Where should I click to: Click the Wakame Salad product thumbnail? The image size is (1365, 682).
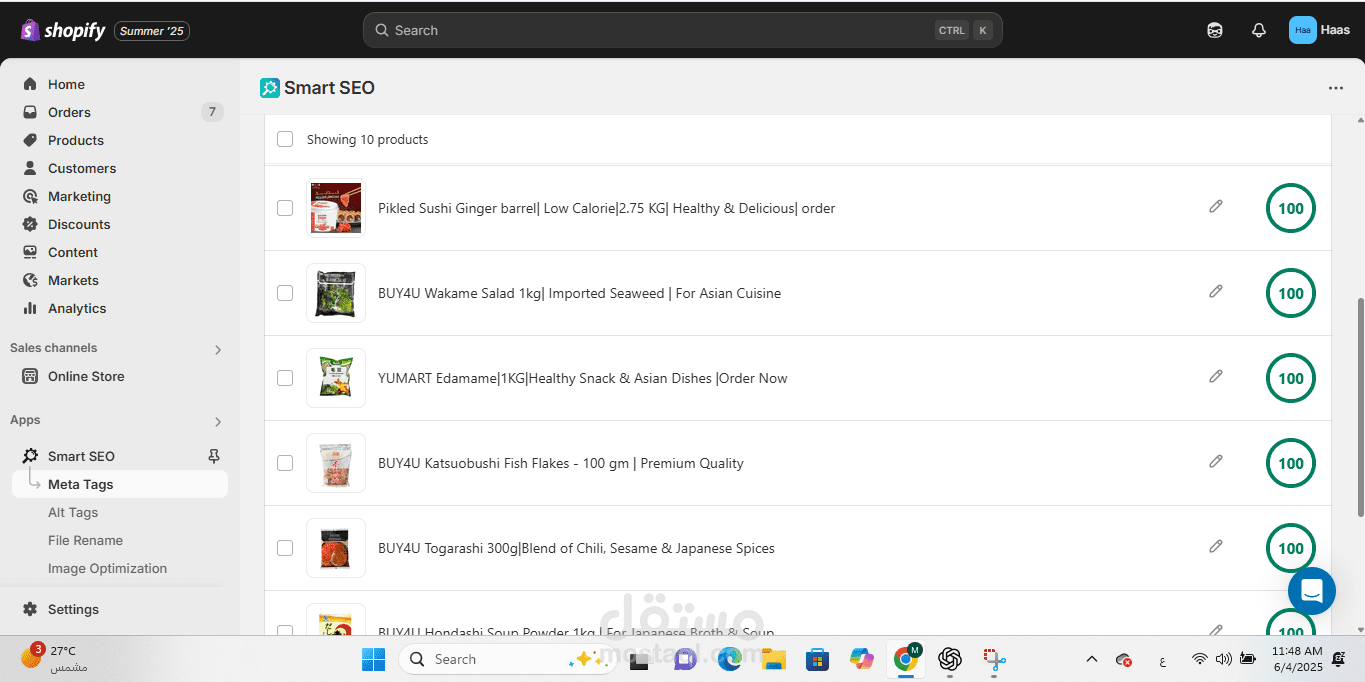(336, 293)
